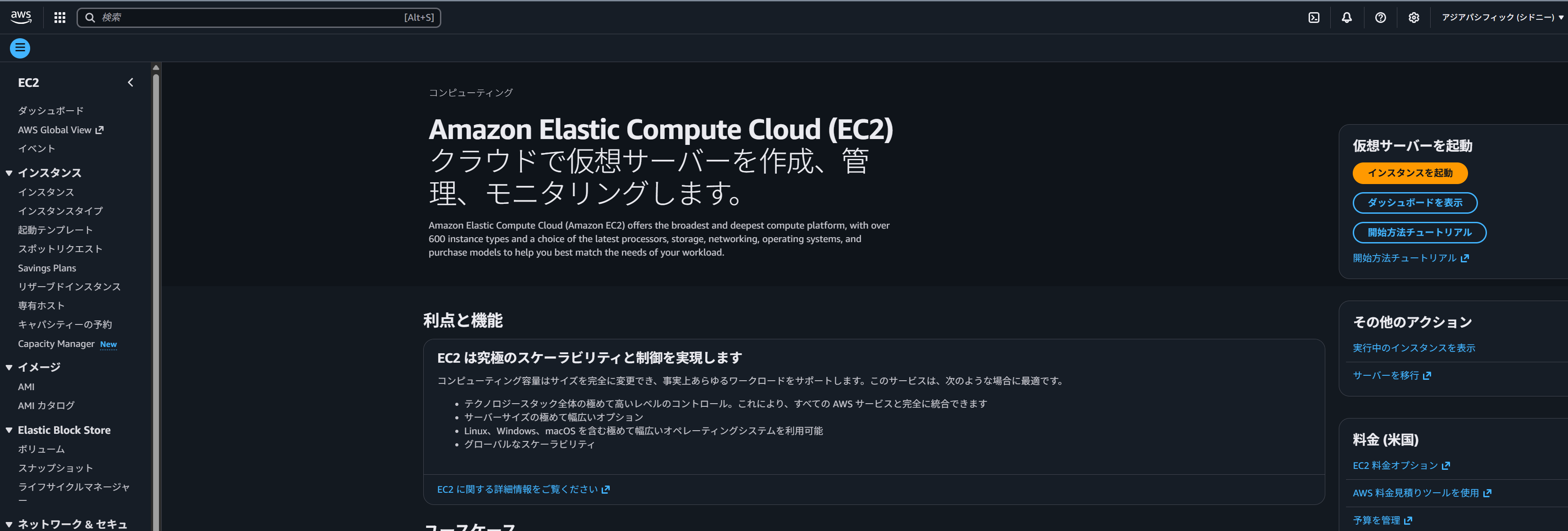
Task: Open the hamburger navigation menu
Action: (x=20, y=47)
